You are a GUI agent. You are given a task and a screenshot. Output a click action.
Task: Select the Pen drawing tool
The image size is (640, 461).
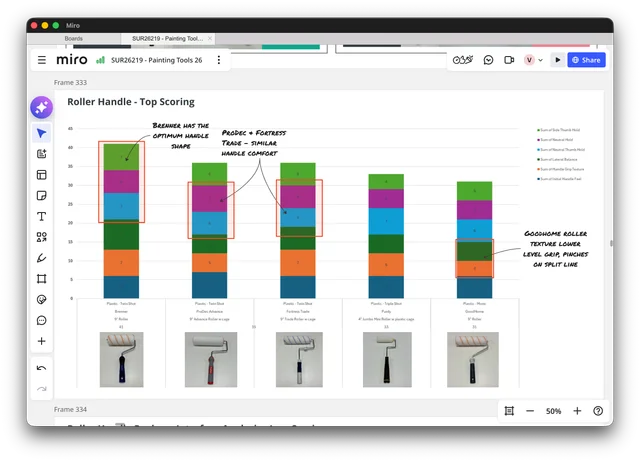click(42, 258)
